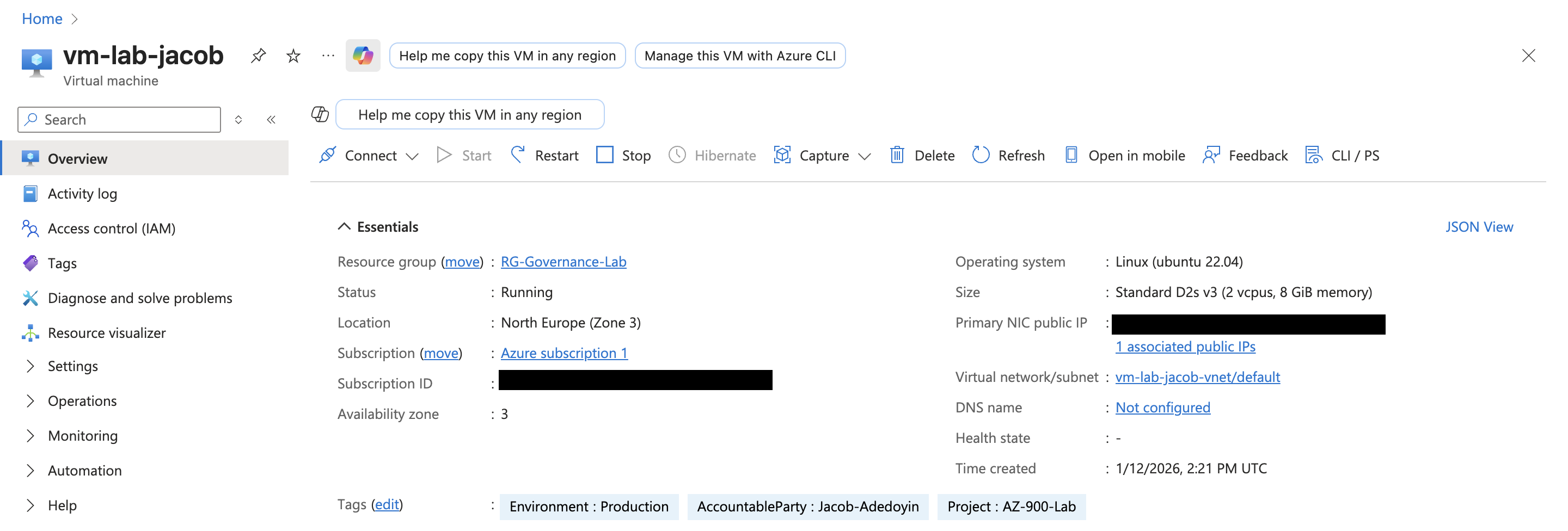Screen dimensions: 1568x531
Task: Click the sidebar expand/collapse-all arrows icon
Action: tap(238, 120)
